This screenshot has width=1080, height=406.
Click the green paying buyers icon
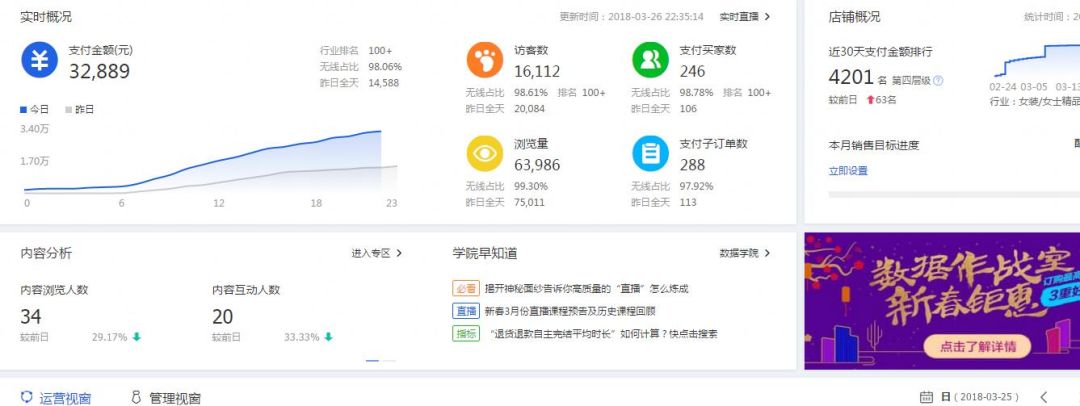coord(650,60)
